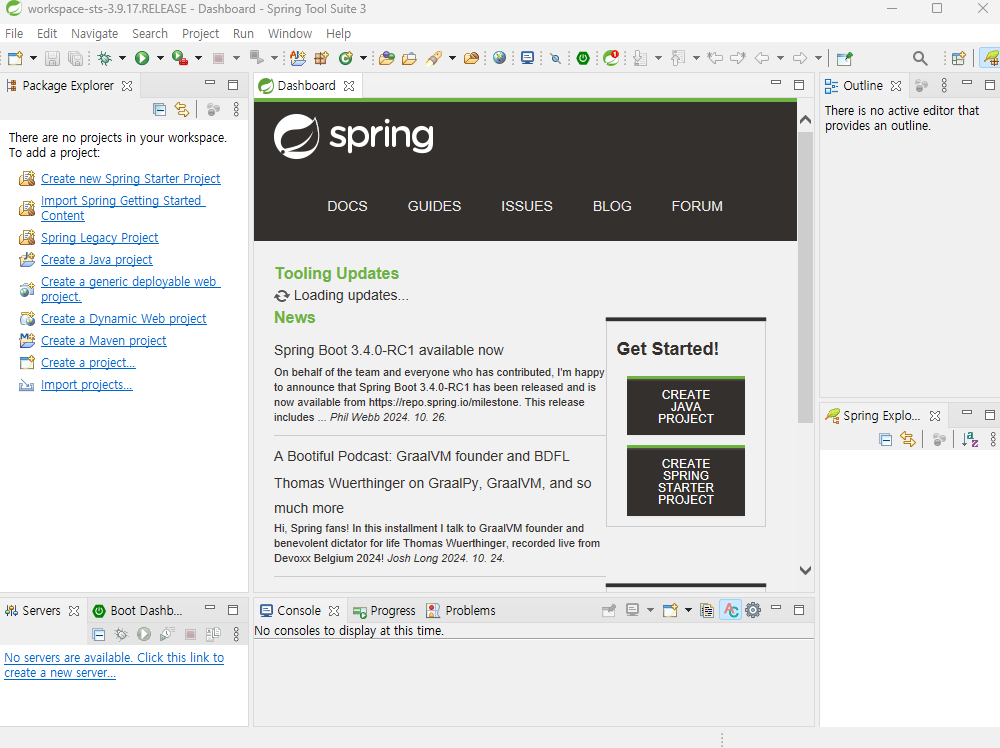Click the Open Task folder icon
Screen dimensions: 1000x748
click(409, 58)
